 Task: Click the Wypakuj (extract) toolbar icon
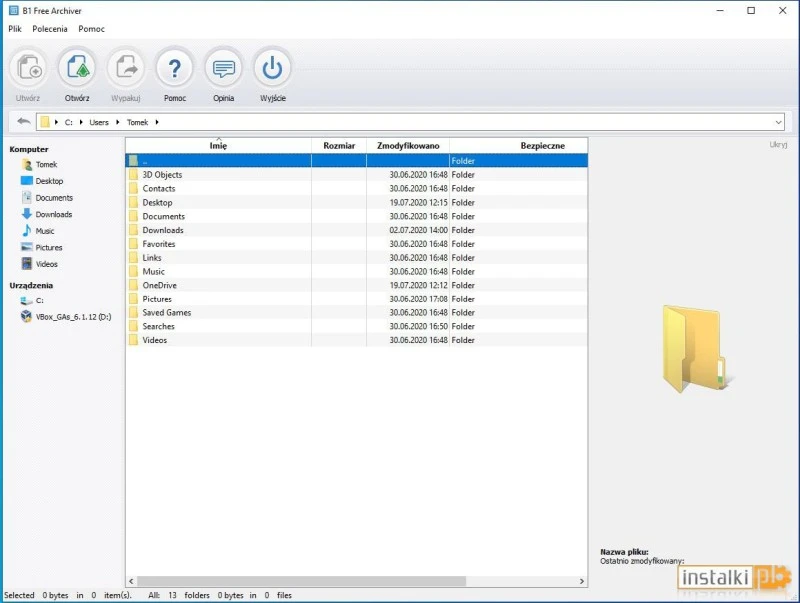pyautogui.click(x=126, y=69)
